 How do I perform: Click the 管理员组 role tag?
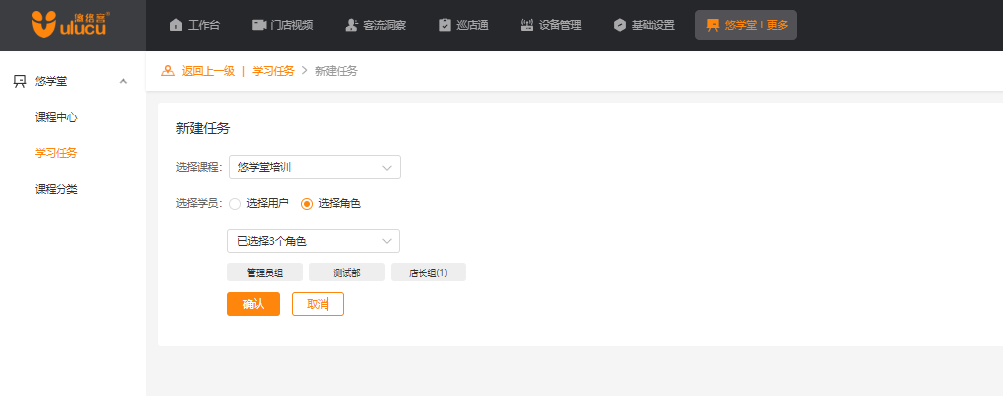click(x=265, y=273)
